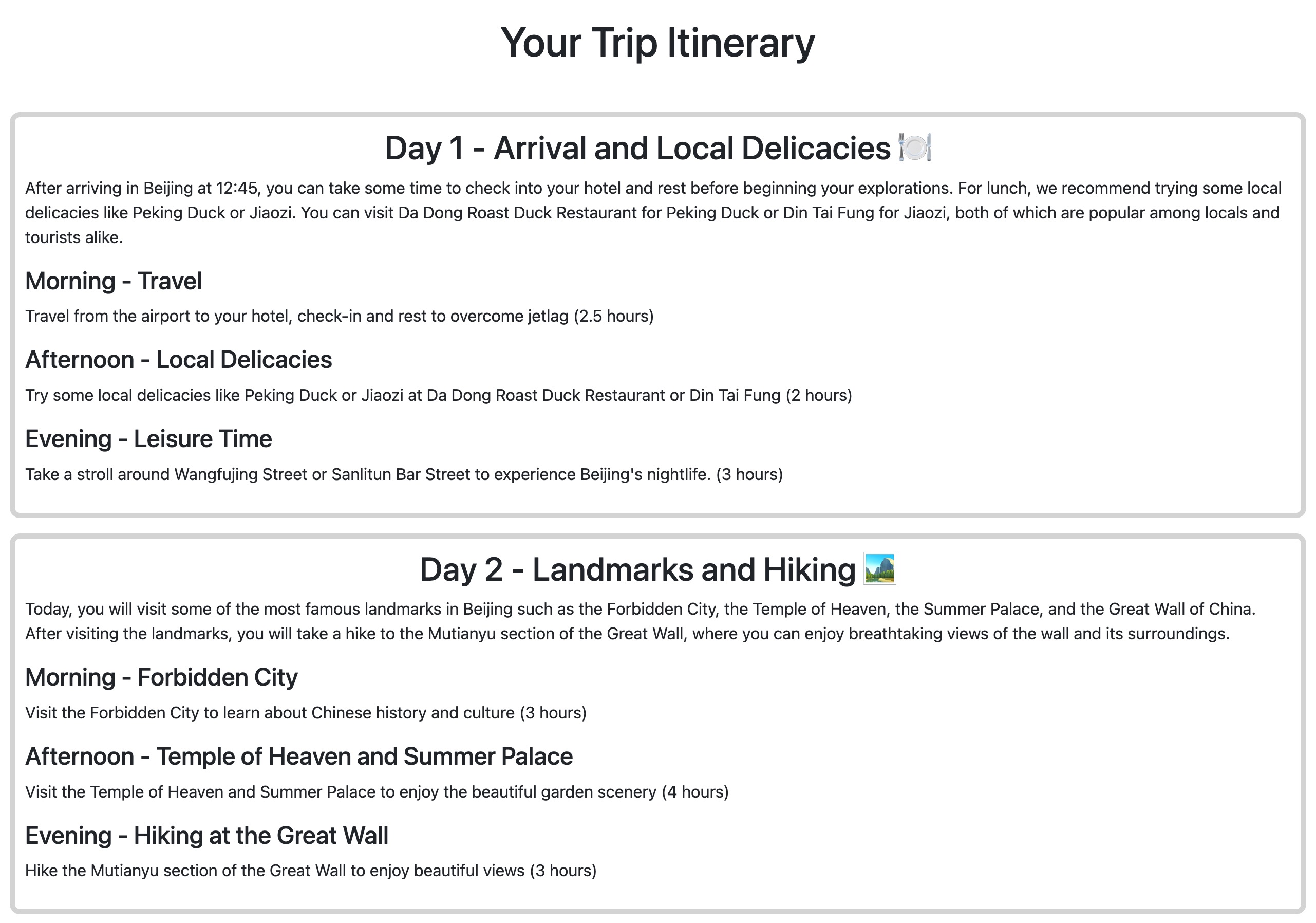Screen dimensions: 1316x923
Task: Click the Day 1 intro paragraph about arriving in Beijing
Action: (653, 213)
